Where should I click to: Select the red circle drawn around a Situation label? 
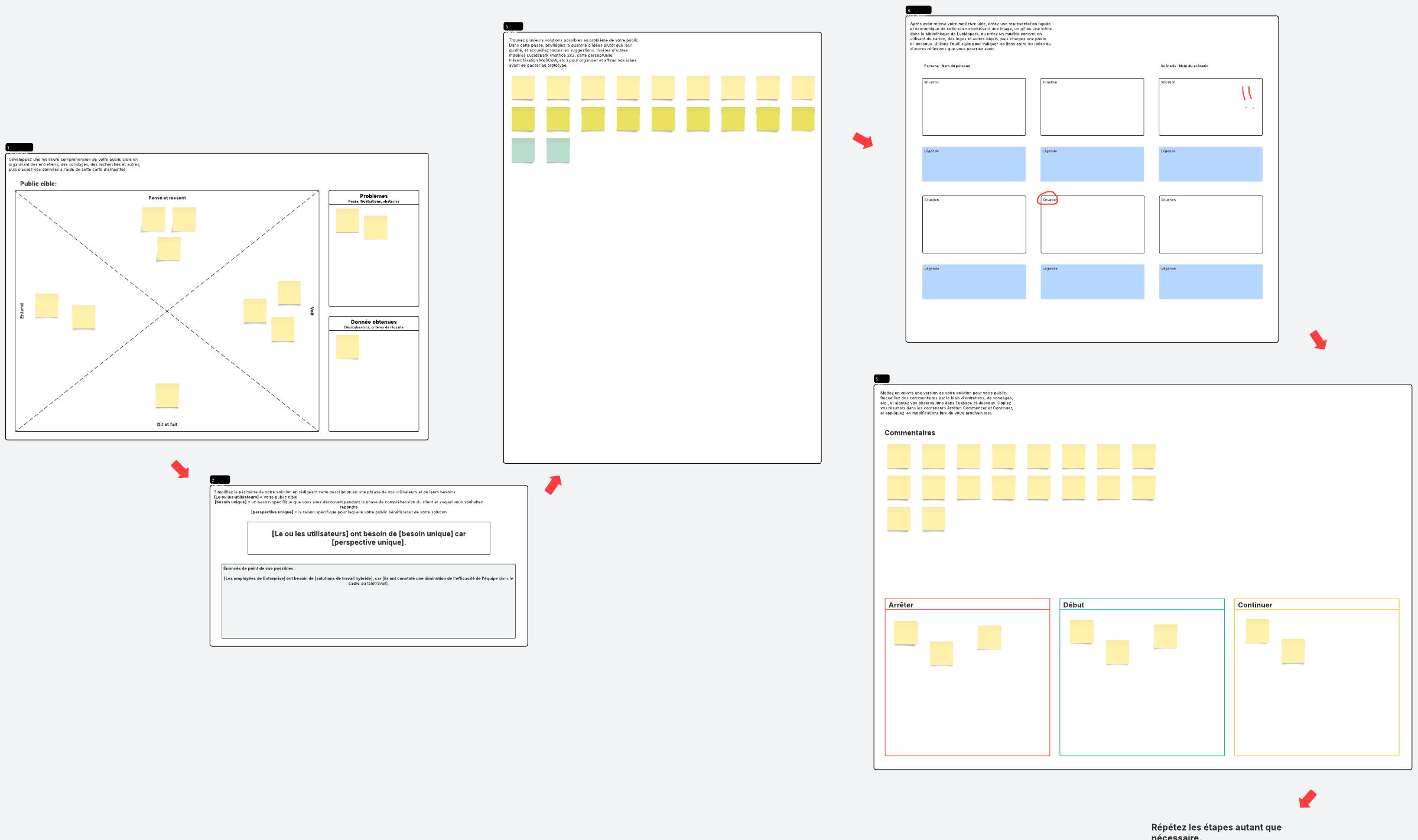click(1048, 198)
